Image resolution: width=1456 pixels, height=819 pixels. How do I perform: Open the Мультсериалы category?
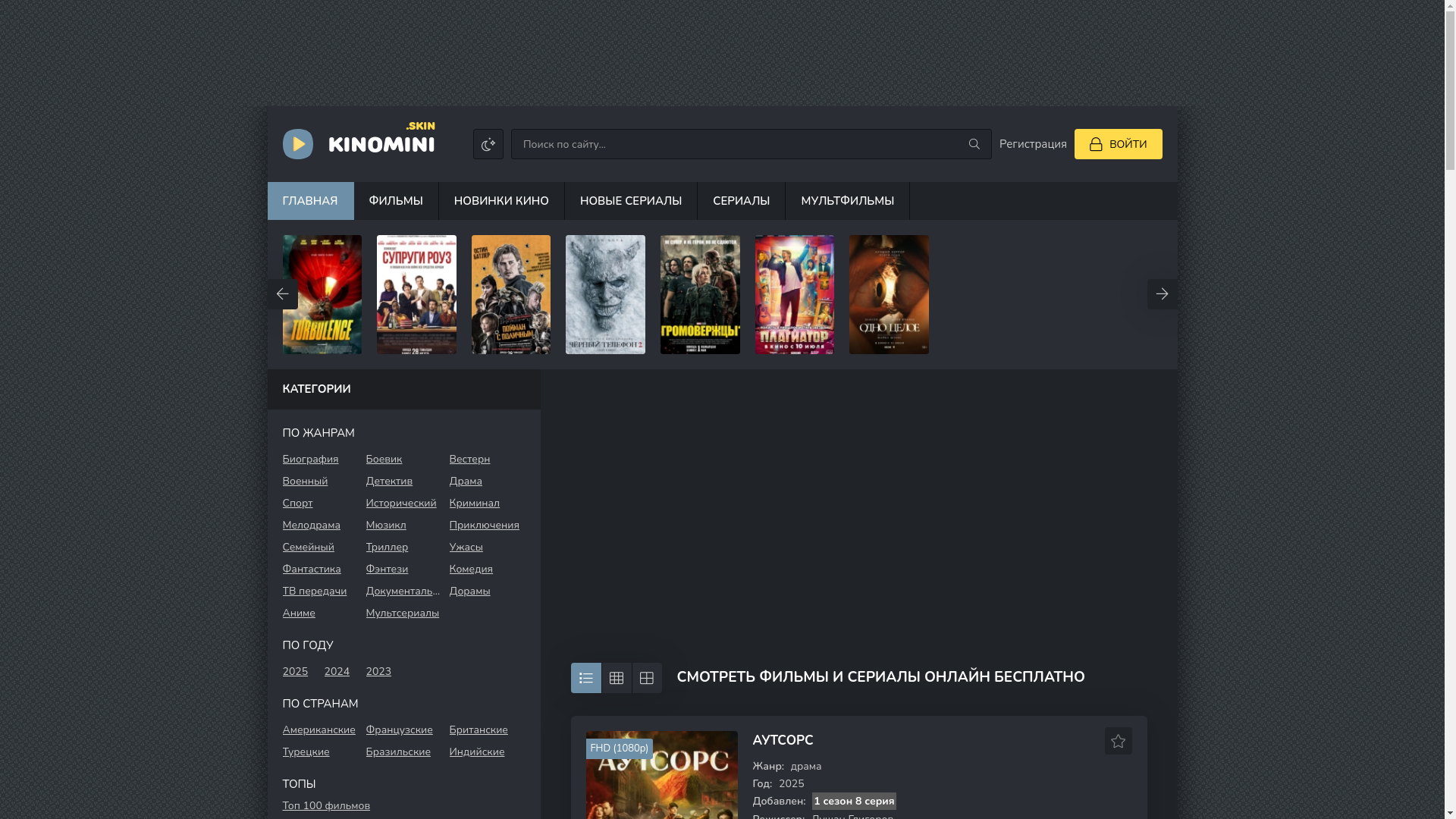[x=403, y=613]
